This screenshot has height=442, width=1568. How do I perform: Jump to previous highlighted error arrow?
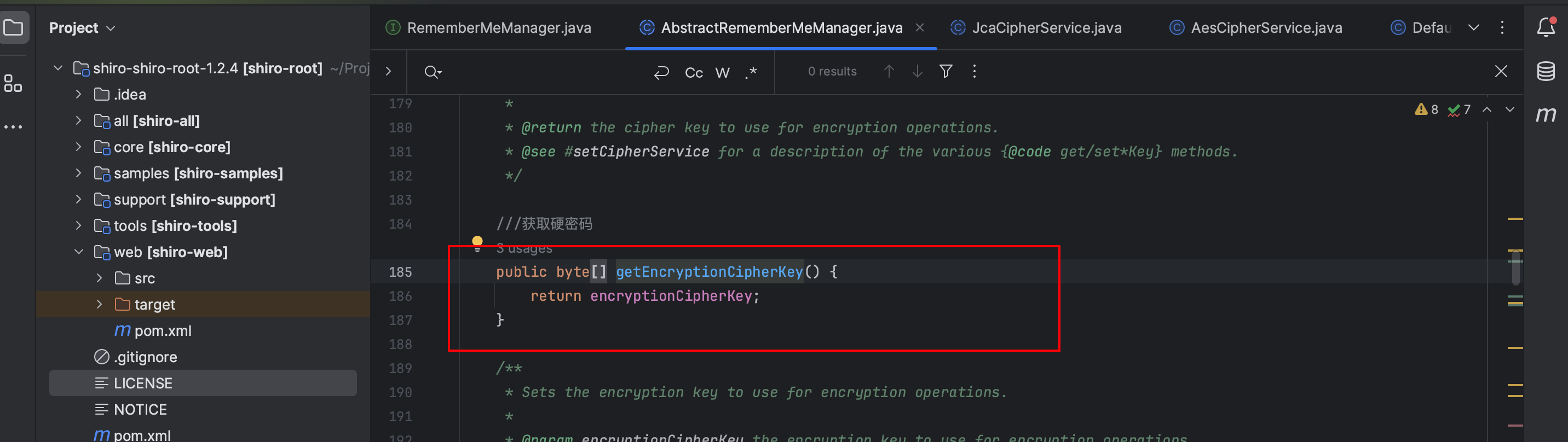click(1487, 109)
